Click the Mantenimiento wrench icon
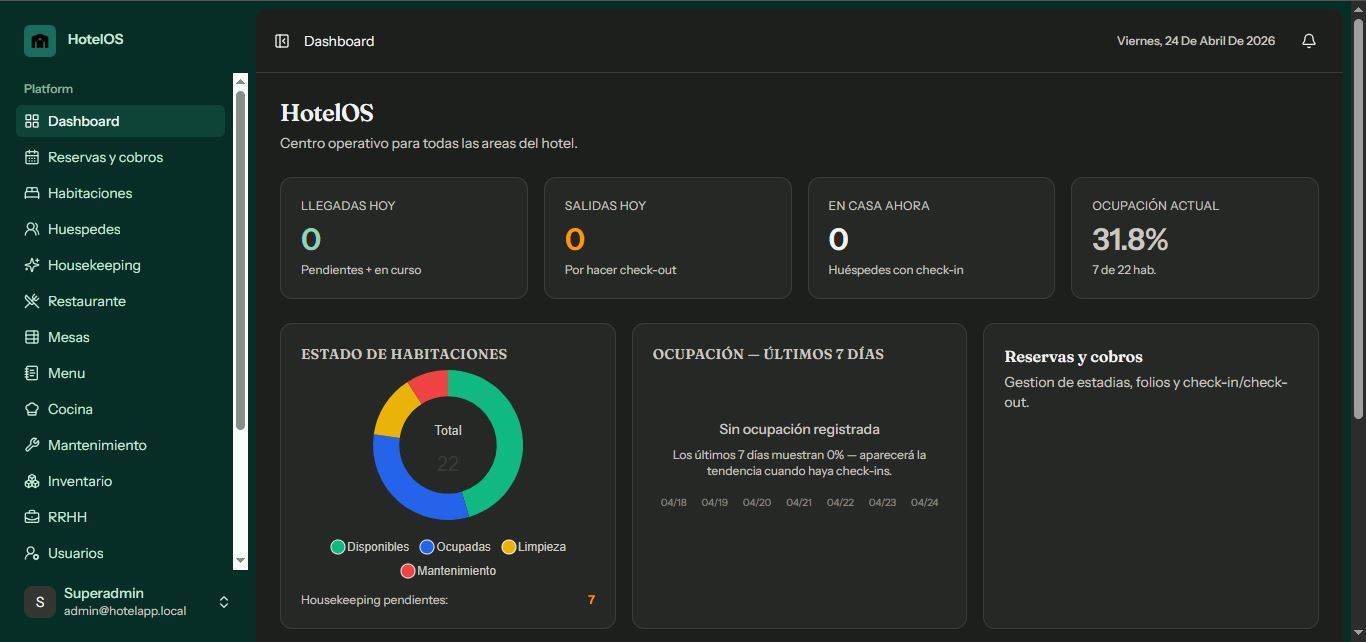Image resolution: width=1366 pixels, height=642 pixels. tap(32, 445)
